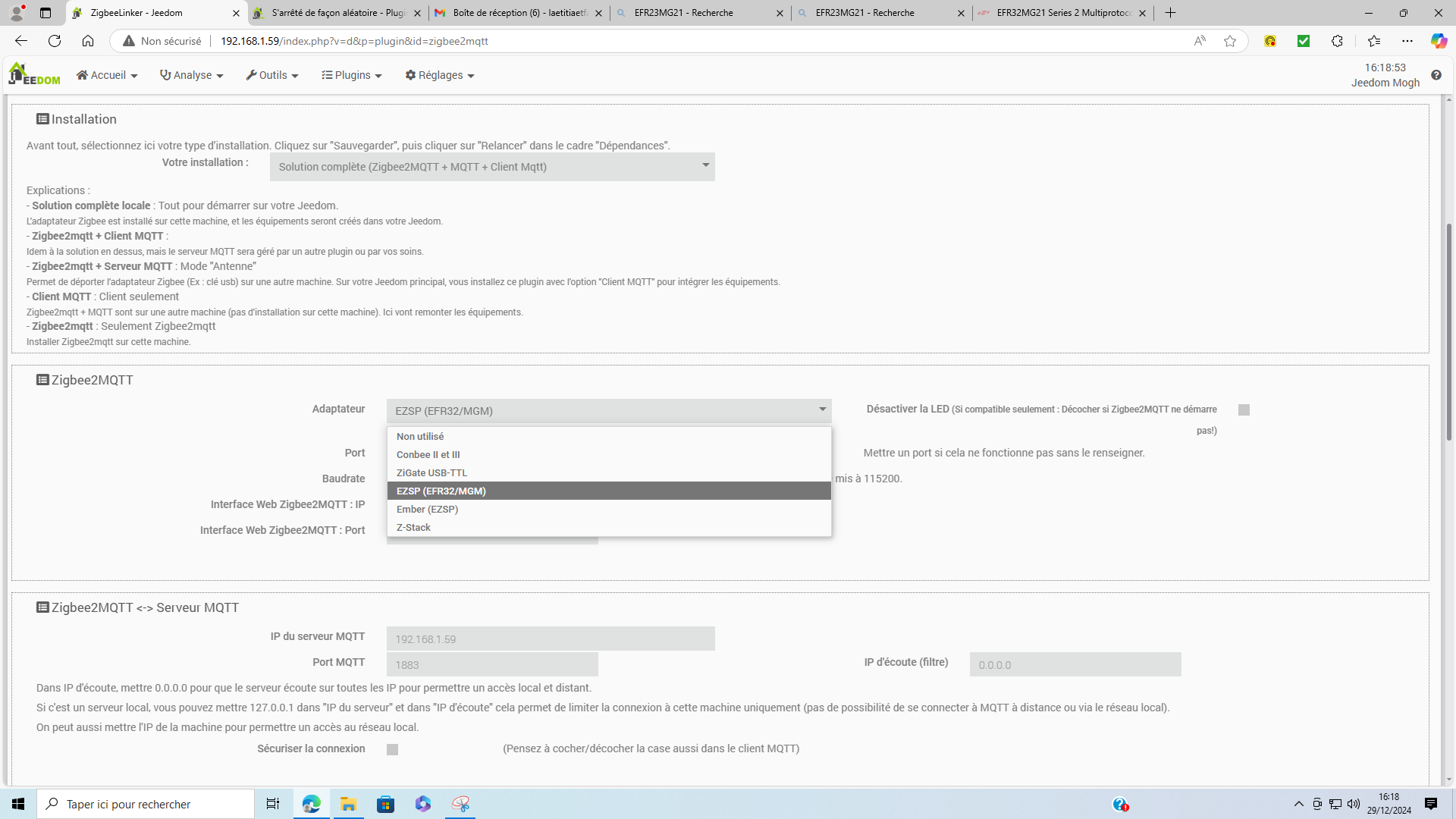Screen dimensions: 1456x819
Task: Click the Non sécurisé site info label
Action: pos(162,41)
